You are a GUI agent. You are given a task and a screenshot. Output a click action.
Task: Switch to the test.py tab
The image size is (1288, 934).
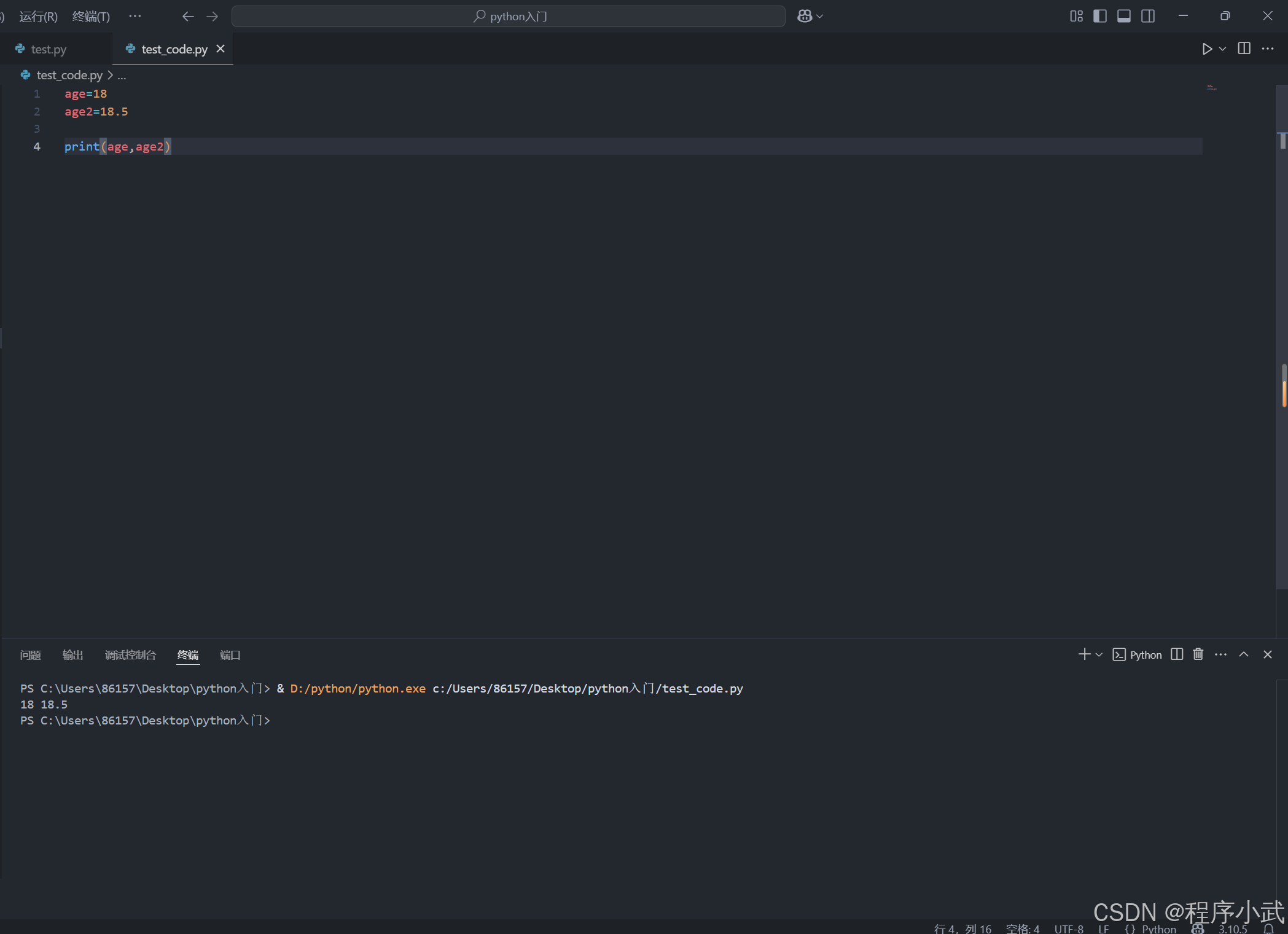49,49
